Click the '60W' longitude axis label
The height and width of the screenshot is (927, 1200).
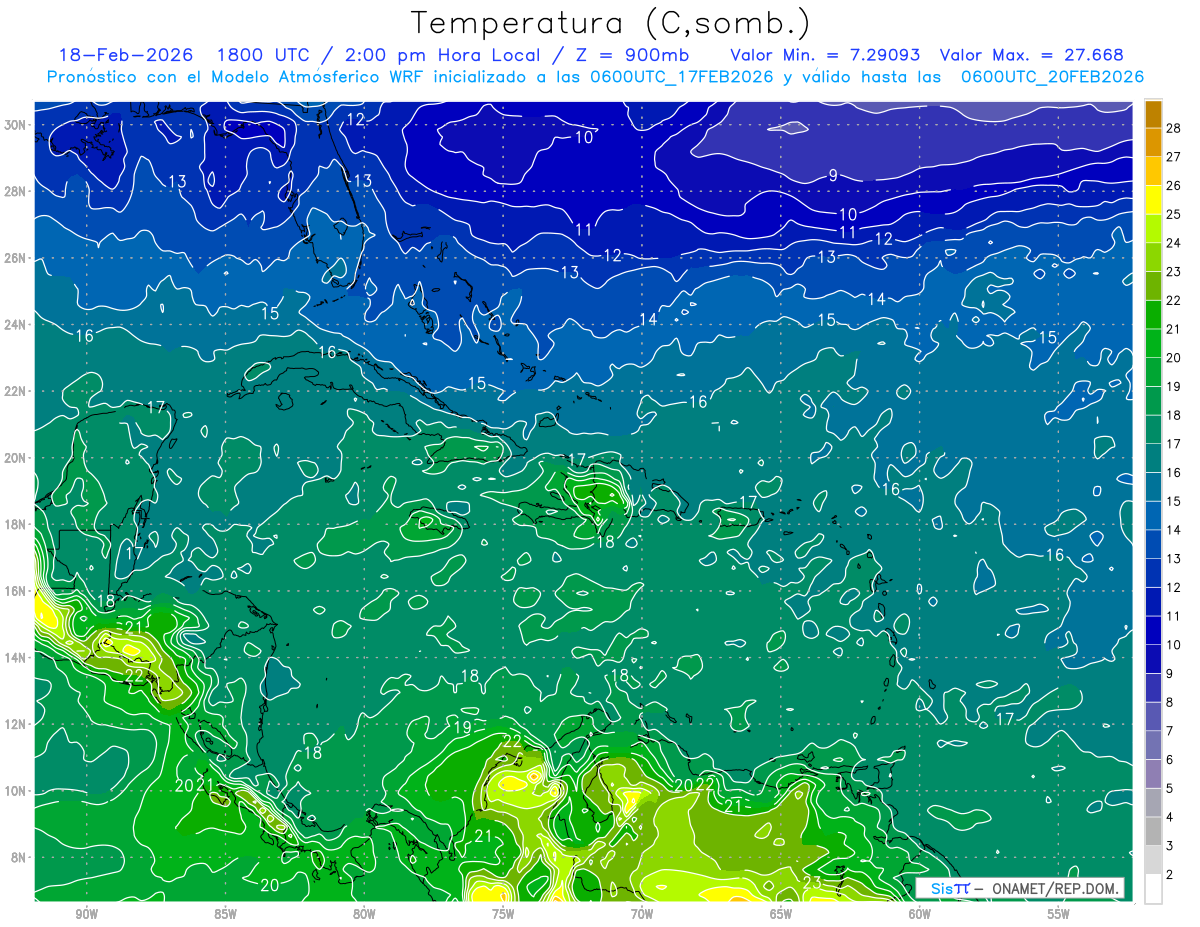pos(919,914)
